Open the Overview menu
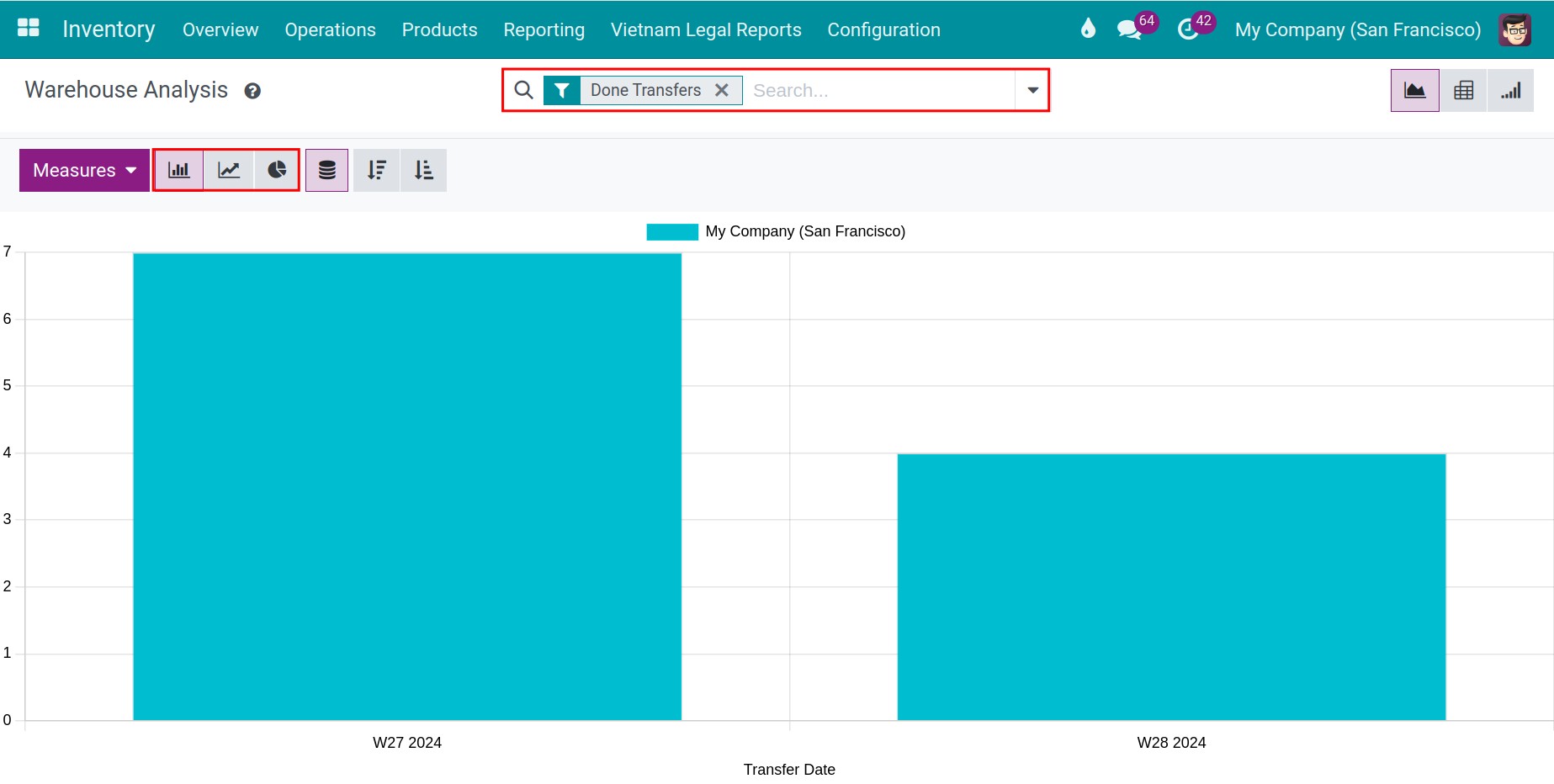 click(x=220, y=29)
